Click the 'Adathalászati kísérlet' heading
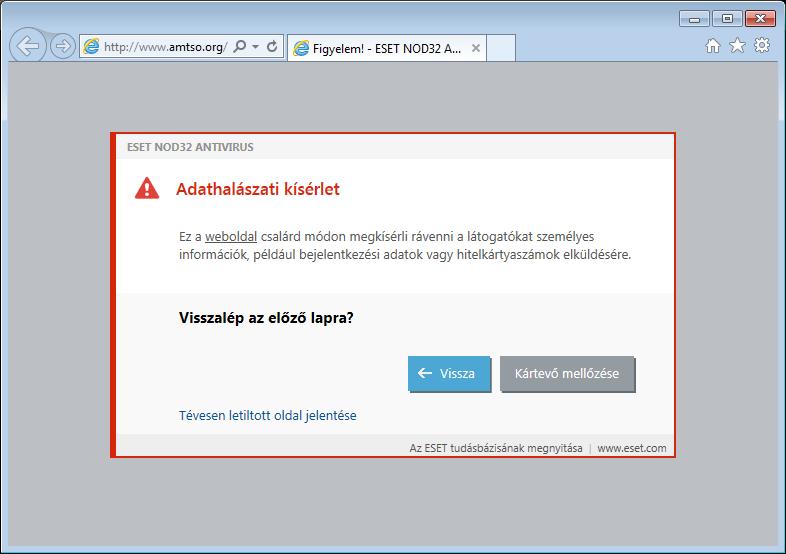The image size is (786, 554). [x=258, y=189]
